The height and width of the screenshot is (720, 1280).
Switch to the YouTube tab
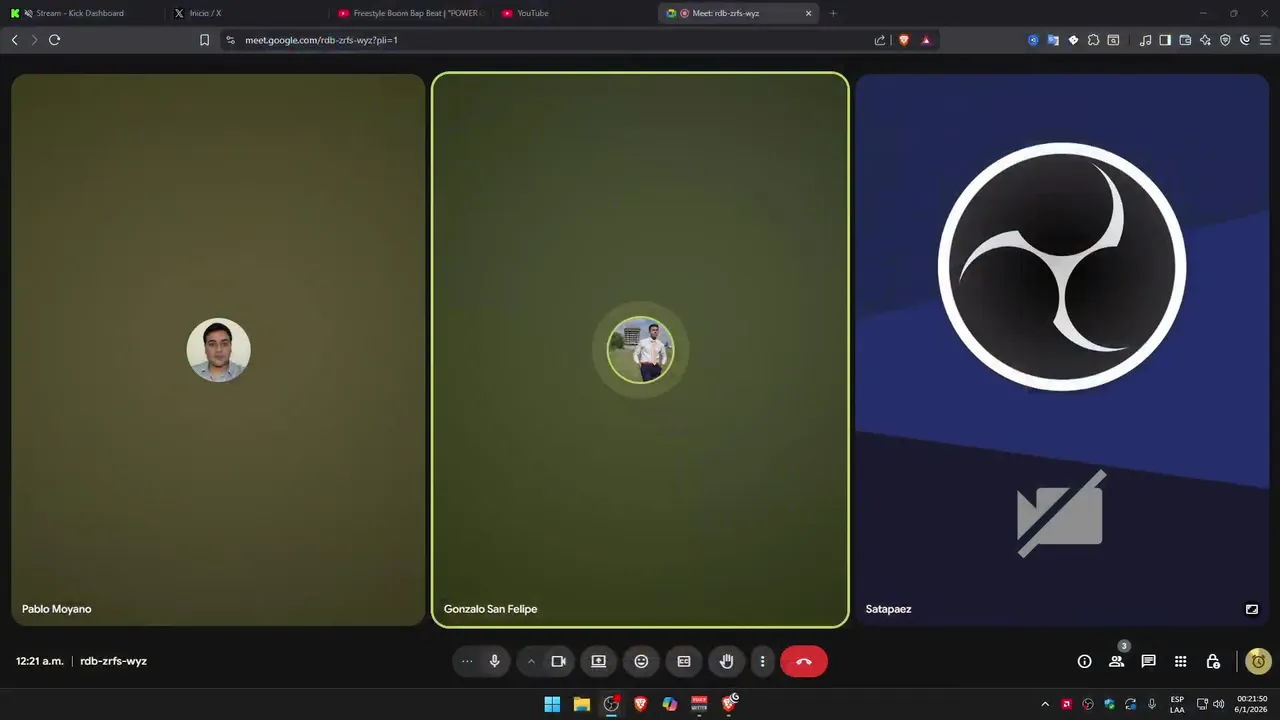coord(575,13)
